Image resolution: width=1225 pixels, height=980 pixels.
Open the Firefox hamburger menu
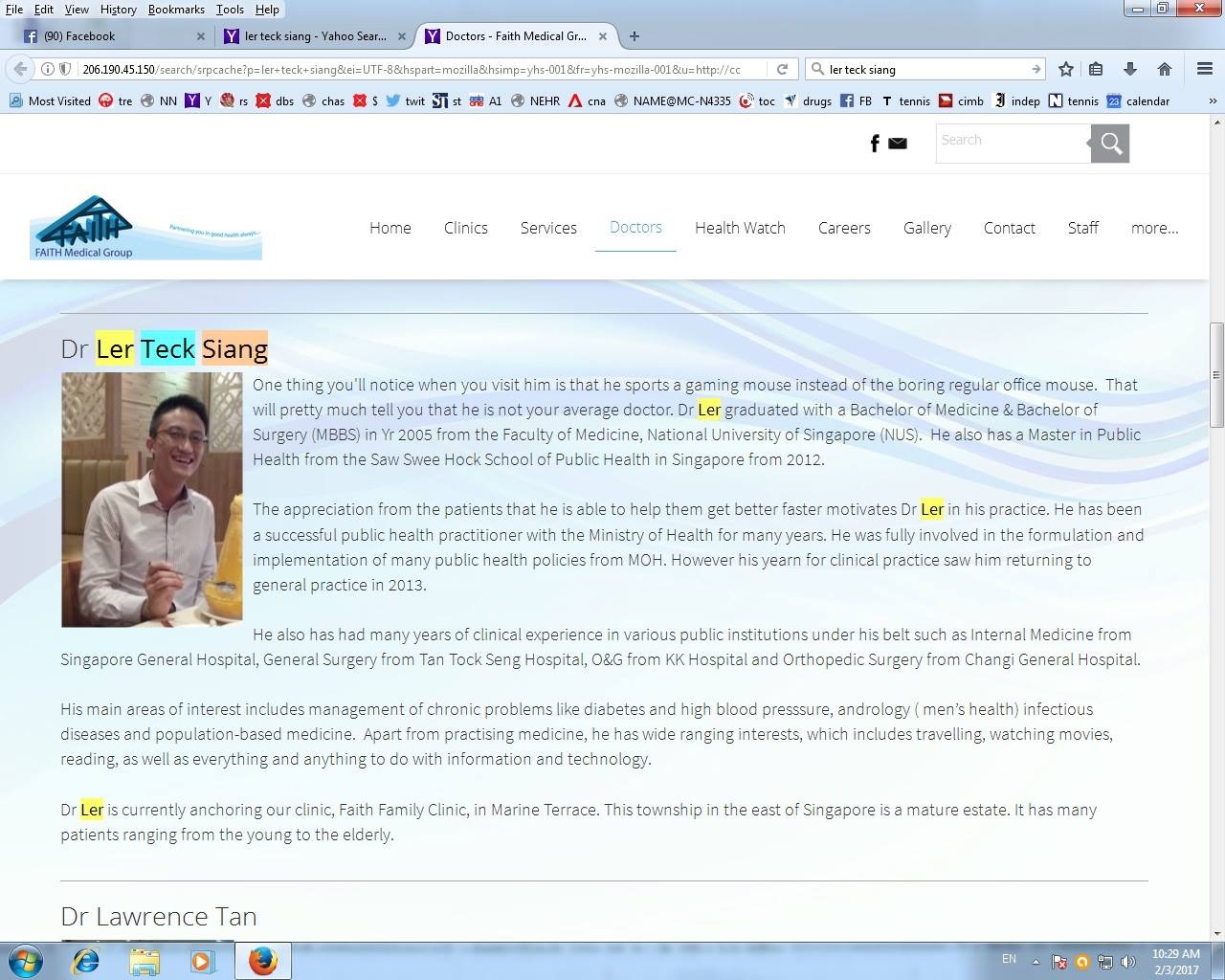pyautogui.click(x=1205, y=69)
